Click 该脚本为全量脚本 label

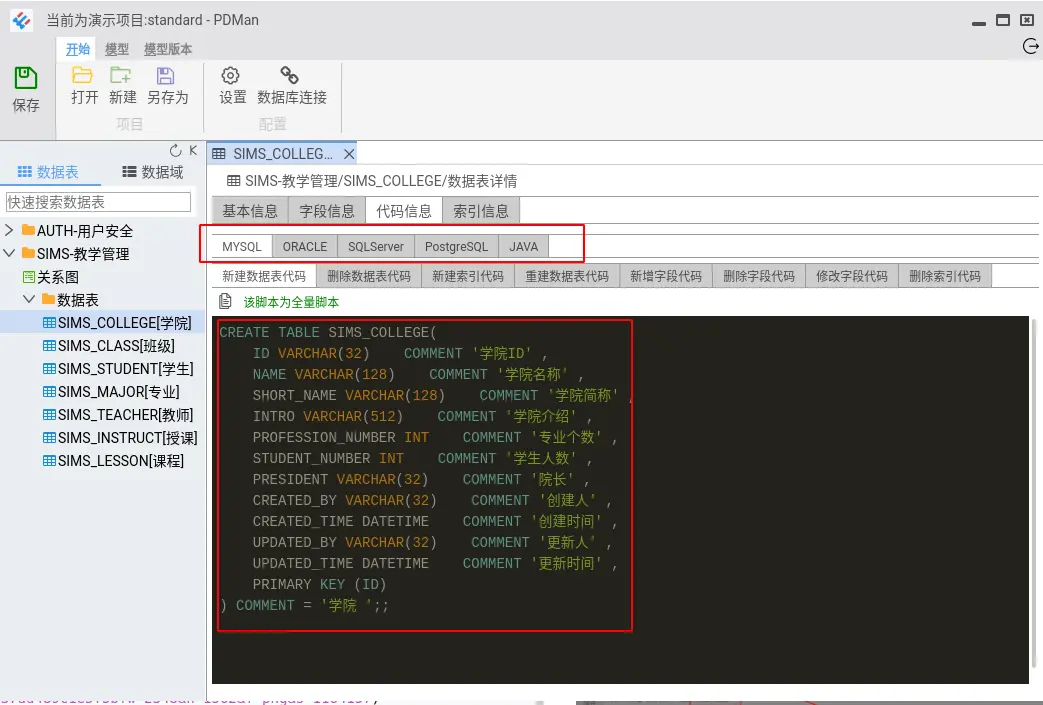pos(291,302)
